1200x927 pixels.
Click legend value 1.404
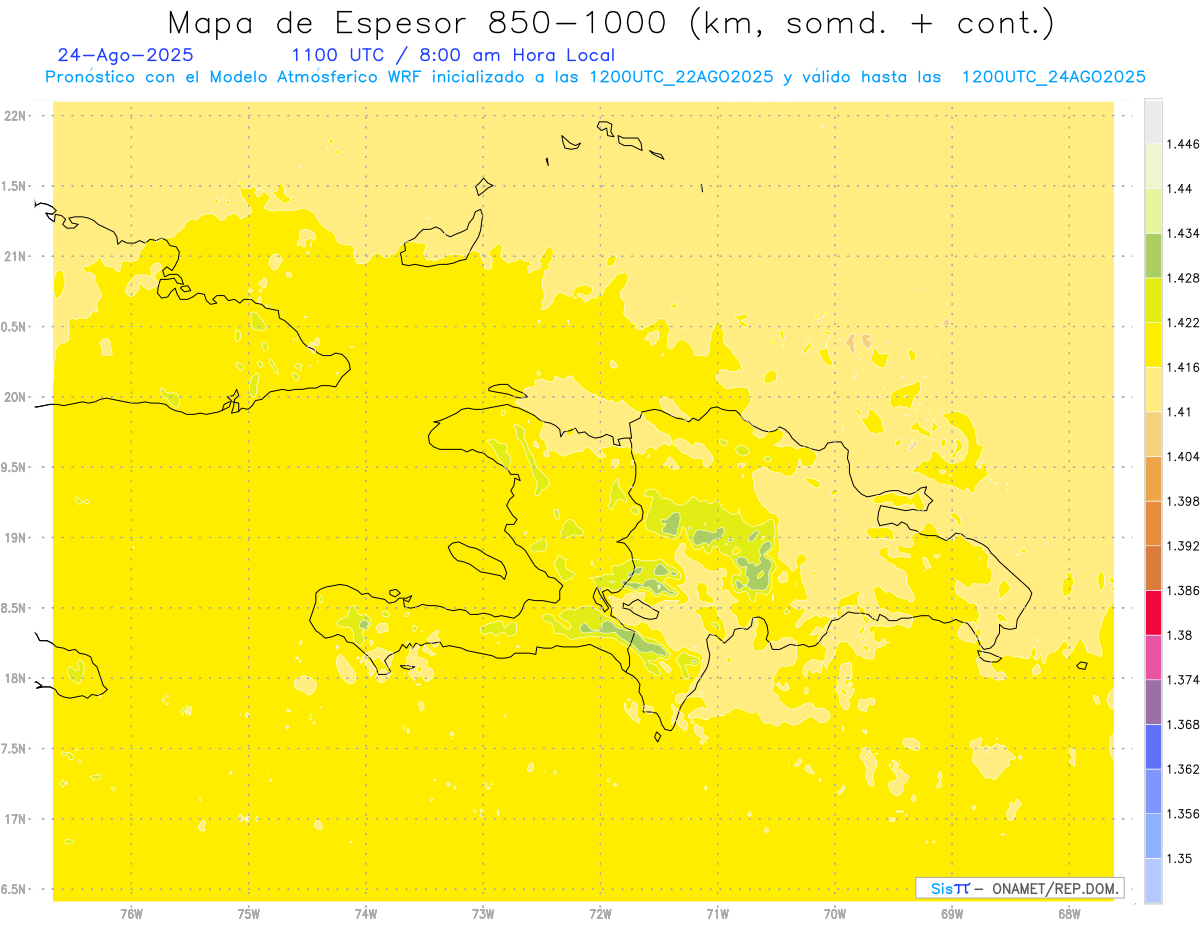point(1183,456)
